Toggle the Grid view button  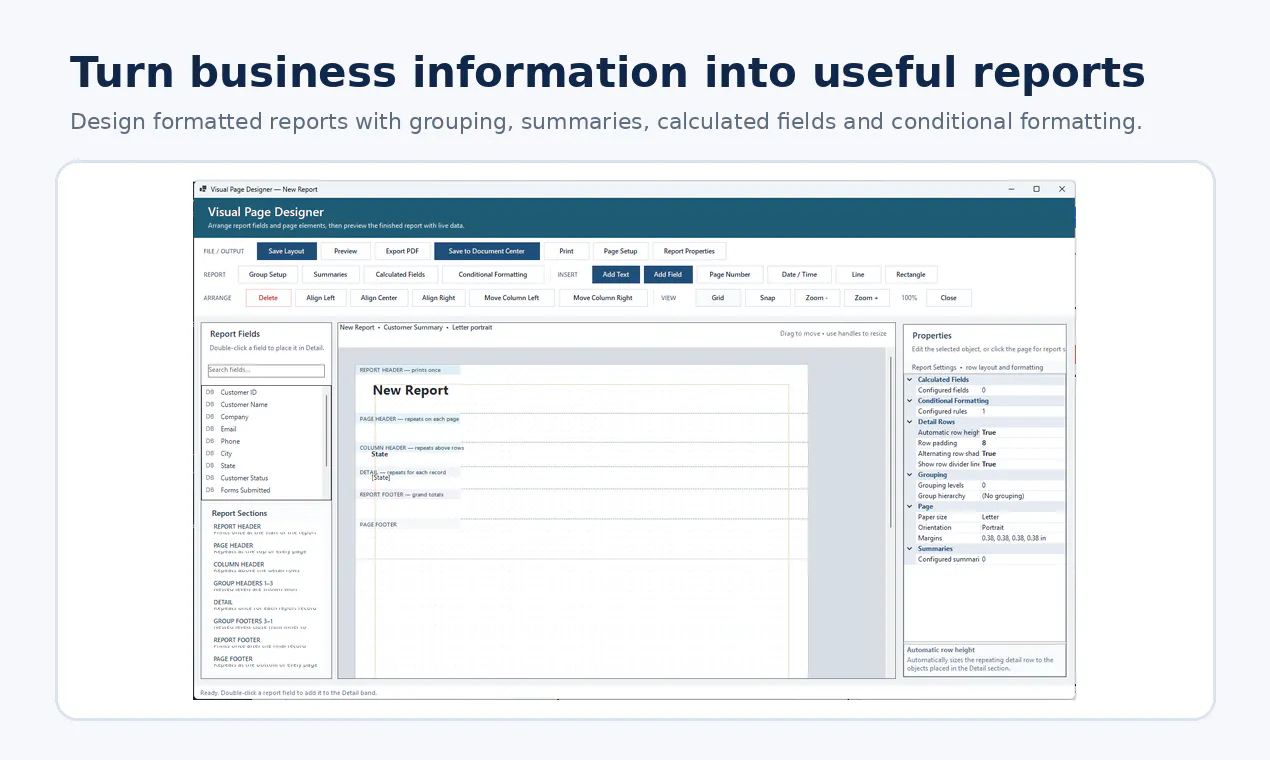(x=718, y=298)
